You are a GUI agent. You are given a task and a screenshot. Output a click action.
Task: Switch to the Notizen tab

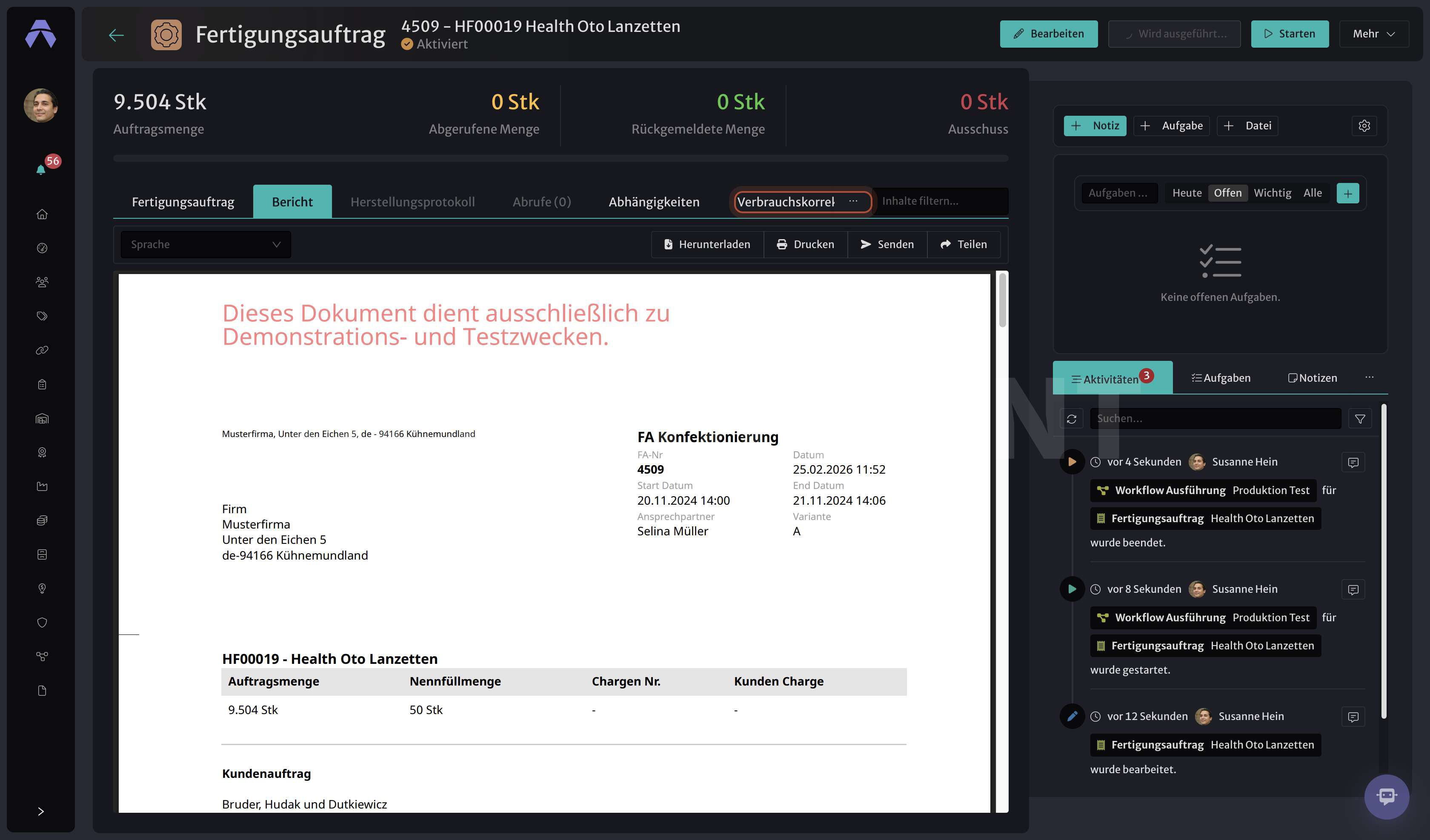coord(1312,378)
